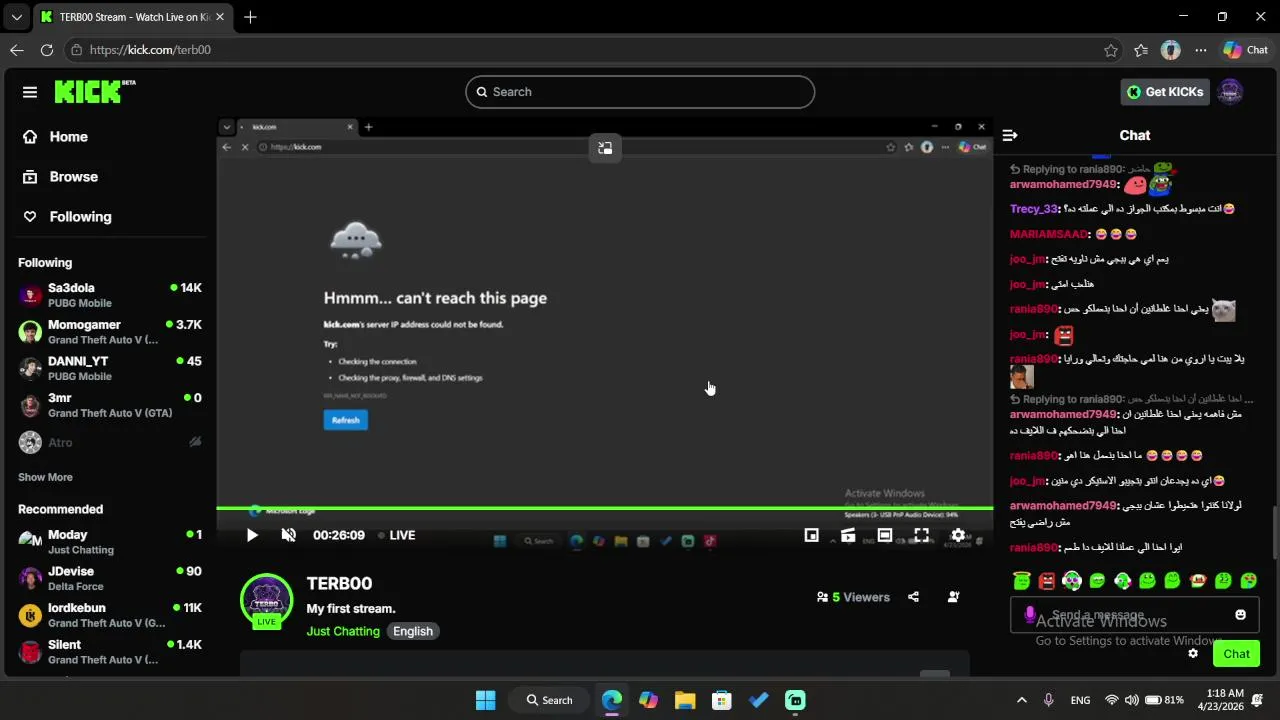Play the stream video
The height and width of the screenshot is (720, 1280).
pos(252,535)
